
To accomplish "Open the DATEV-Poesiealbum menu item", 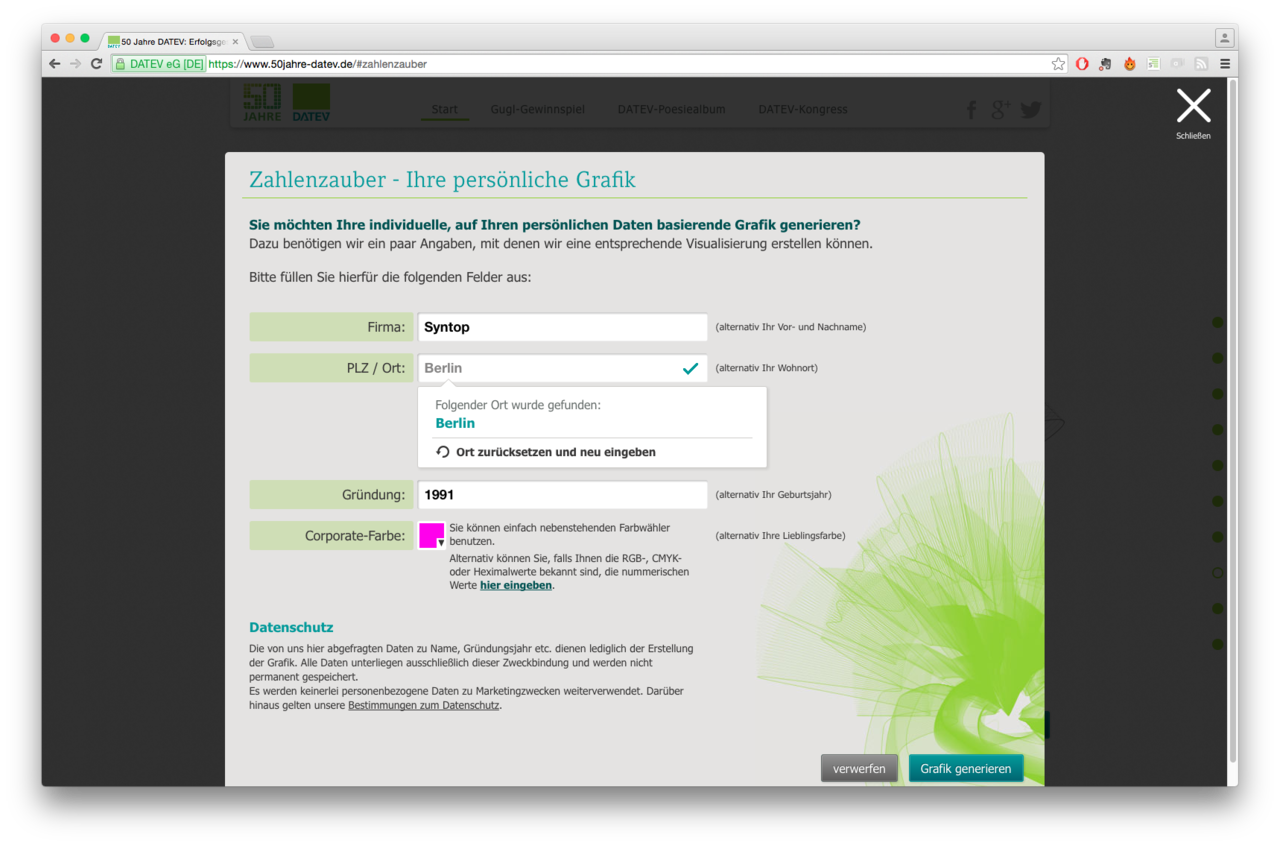I will point(671,109).
